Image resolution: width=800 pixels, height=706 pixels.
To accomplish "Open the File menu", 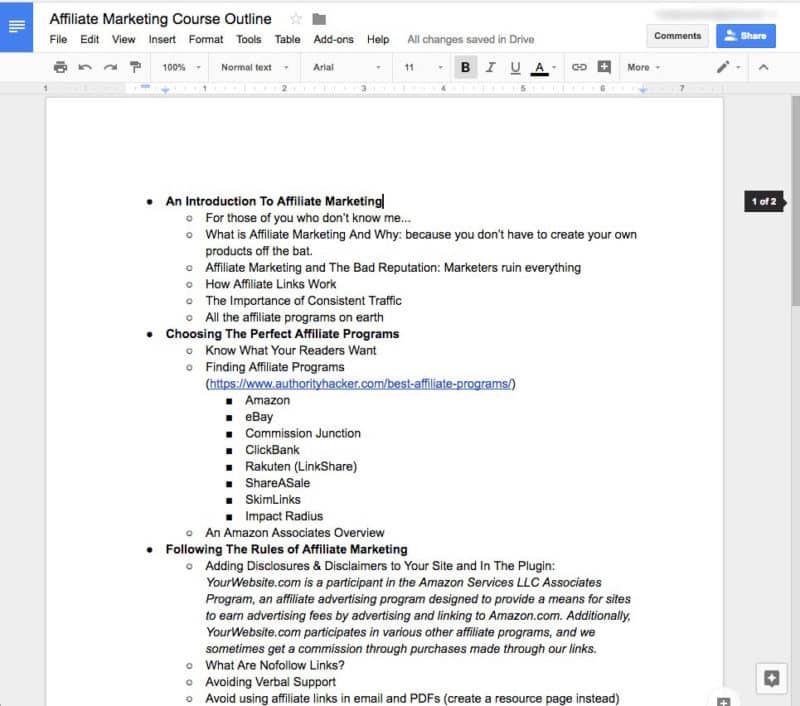I will click(x=58, y=39).
